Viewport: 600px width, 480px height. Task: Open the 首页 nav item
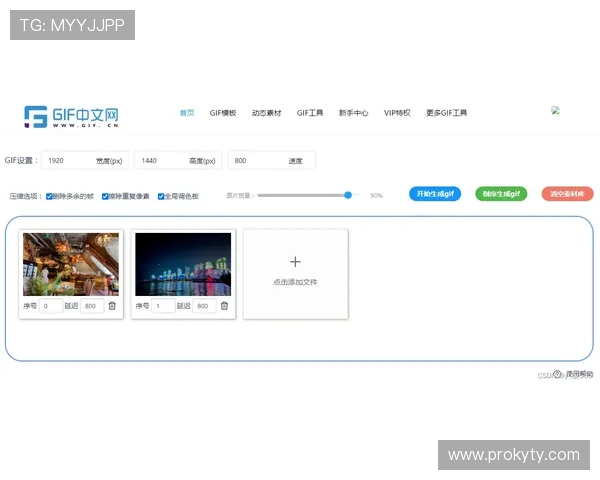[x=187, y=113]
